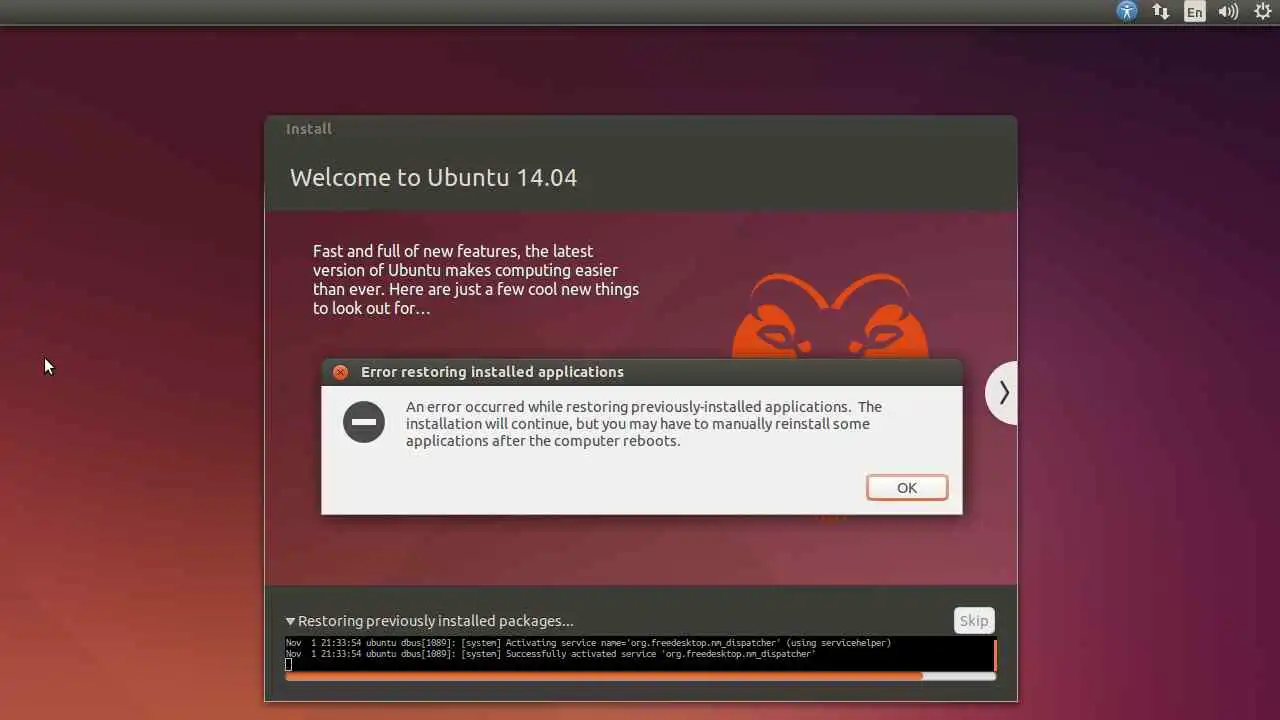Close the error dialog with the red X
1280x720 pixels.
(340, 372)
